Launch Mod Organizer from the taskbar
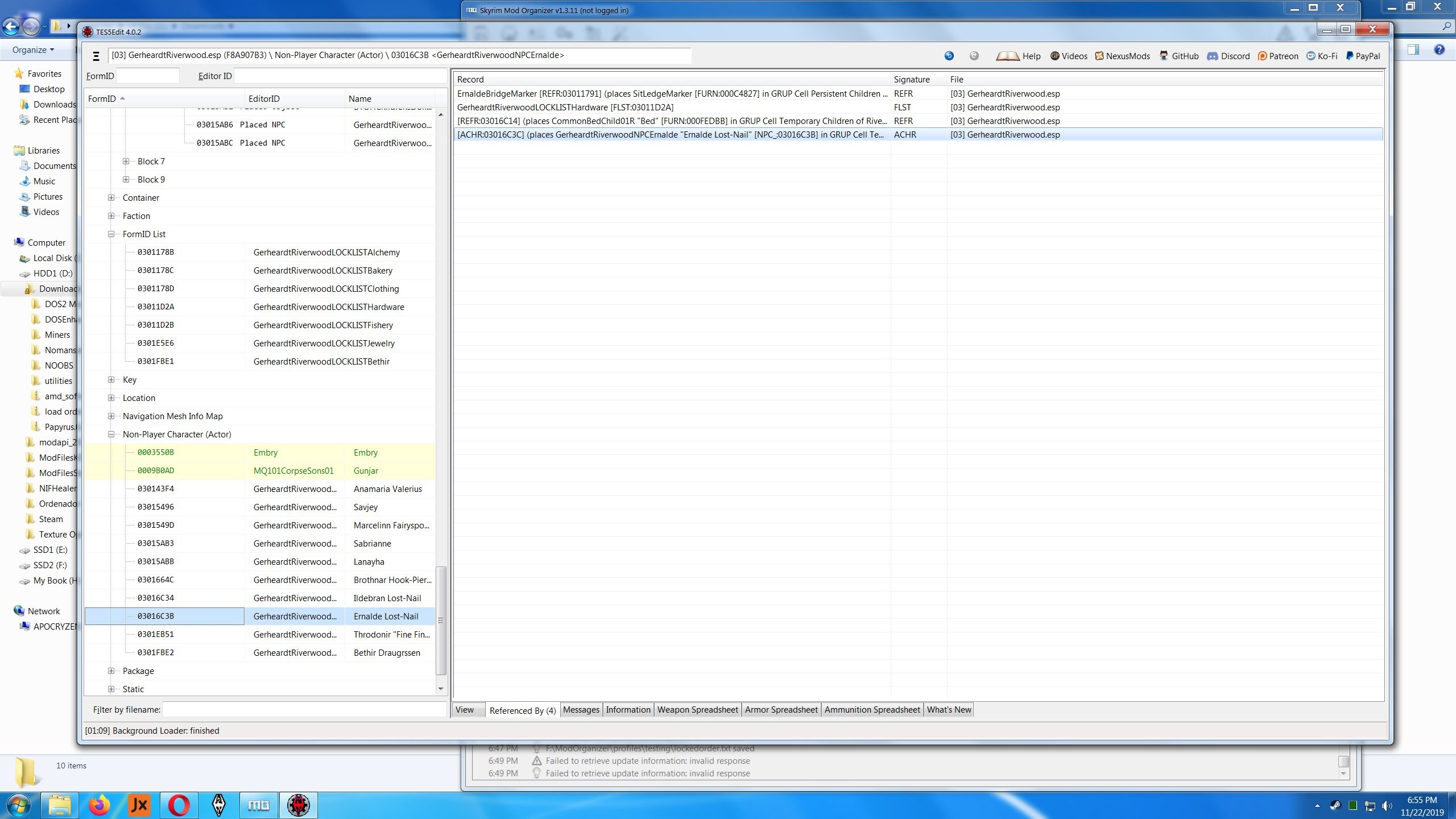The width and height of the screenshot is (1456, 819). [x=258, y=805]
